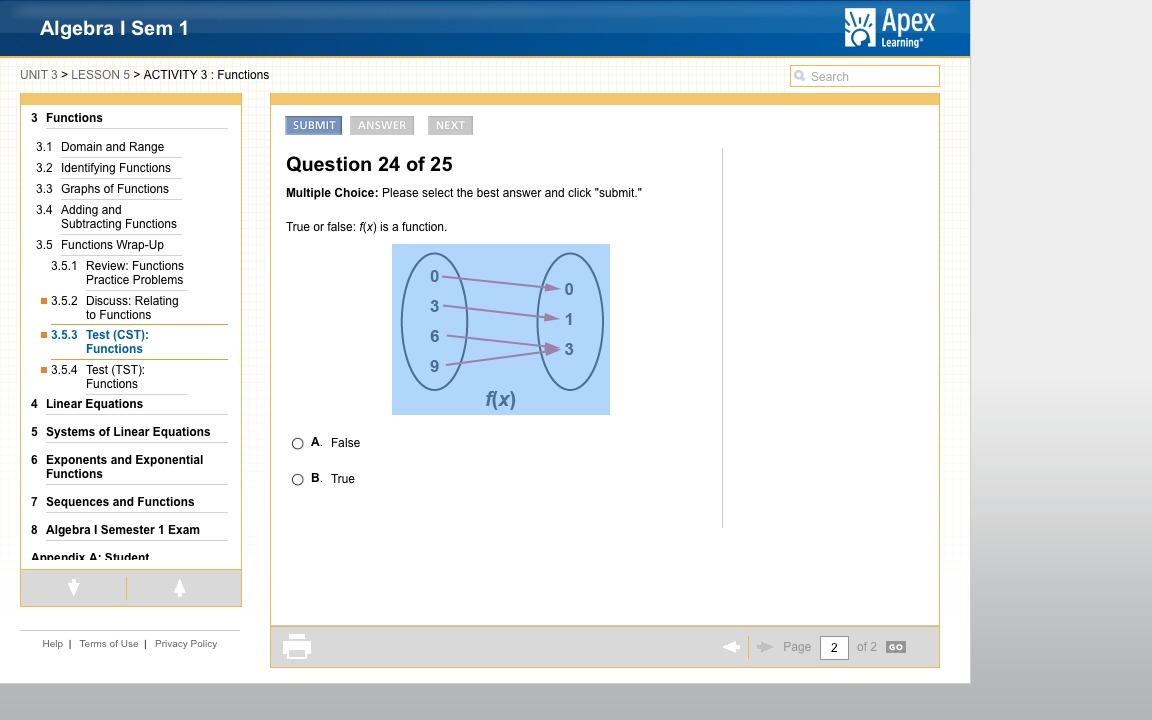Click the printer icon
The width and height of the screenshot is (1152, 720).
pyautogui.click(x=297, y=647)
